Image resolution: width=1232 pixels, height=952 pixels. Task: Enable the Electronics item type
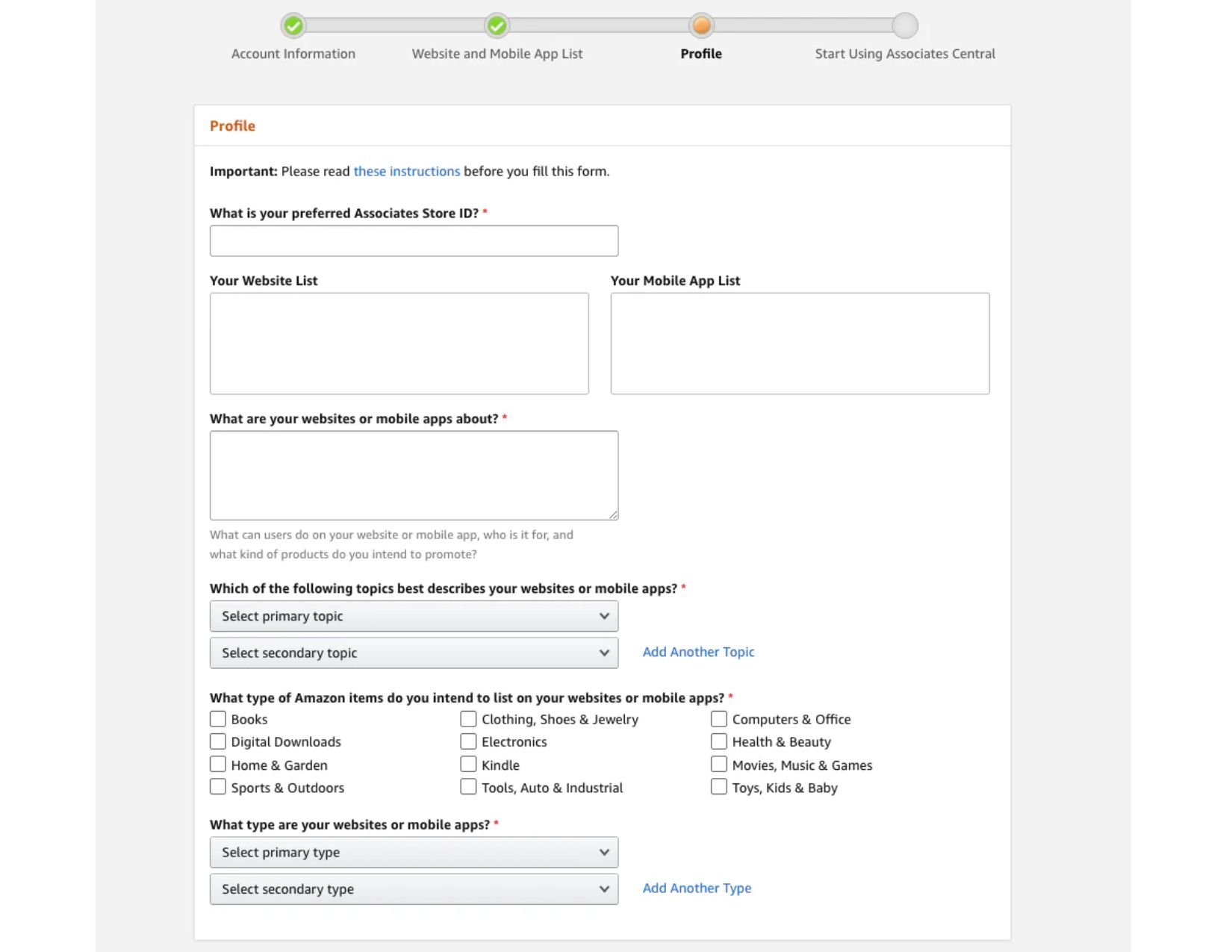(x=468, y=741)
